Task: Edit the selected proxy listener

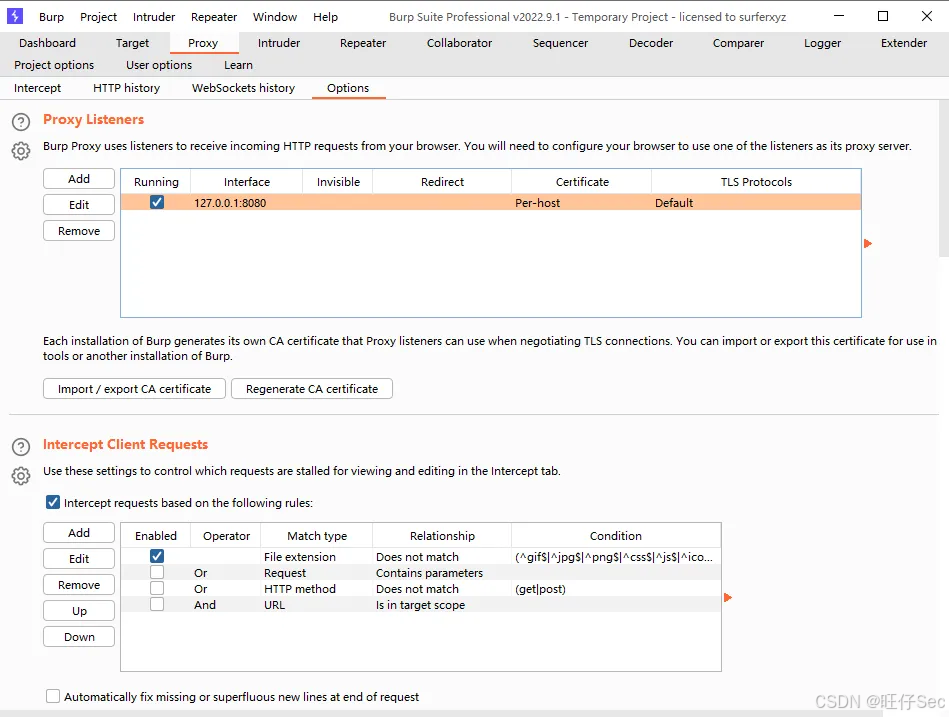Action: 79,205
